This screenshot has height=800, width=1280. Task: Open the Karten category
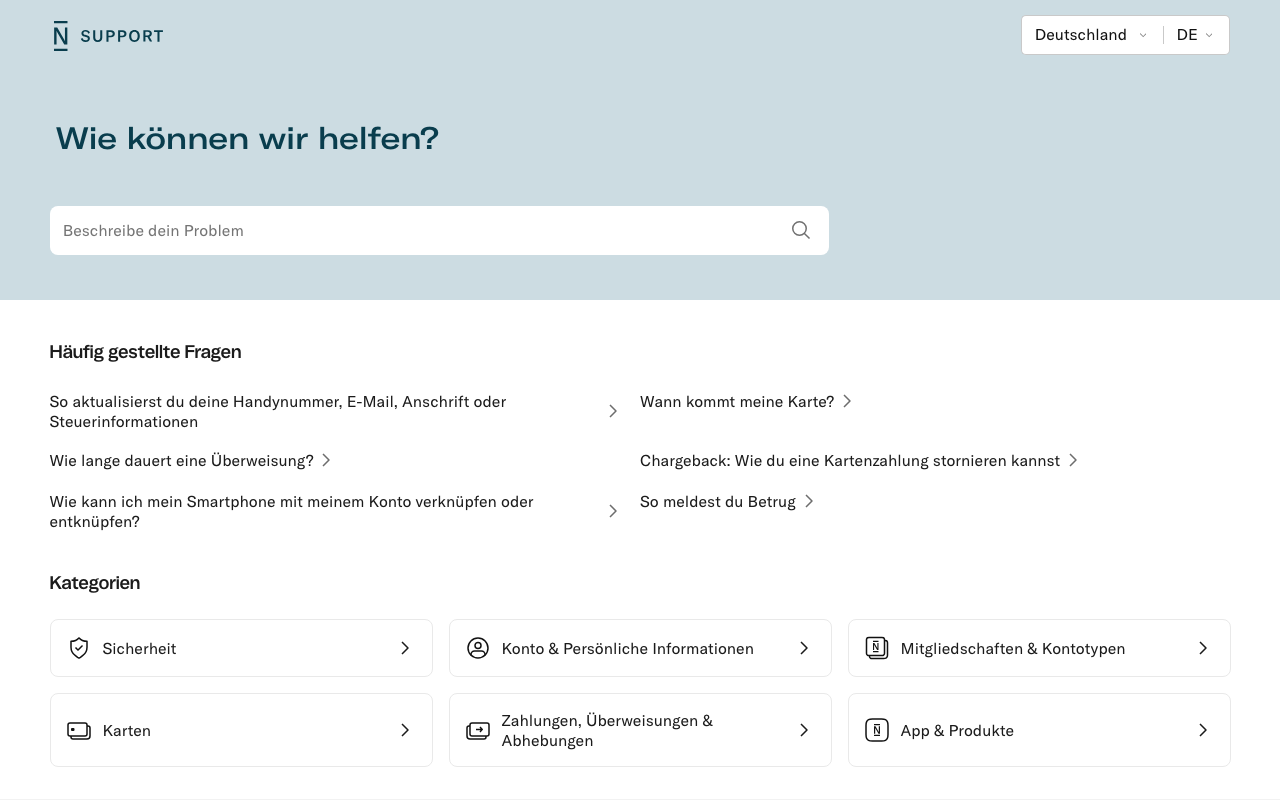(241, 730)
